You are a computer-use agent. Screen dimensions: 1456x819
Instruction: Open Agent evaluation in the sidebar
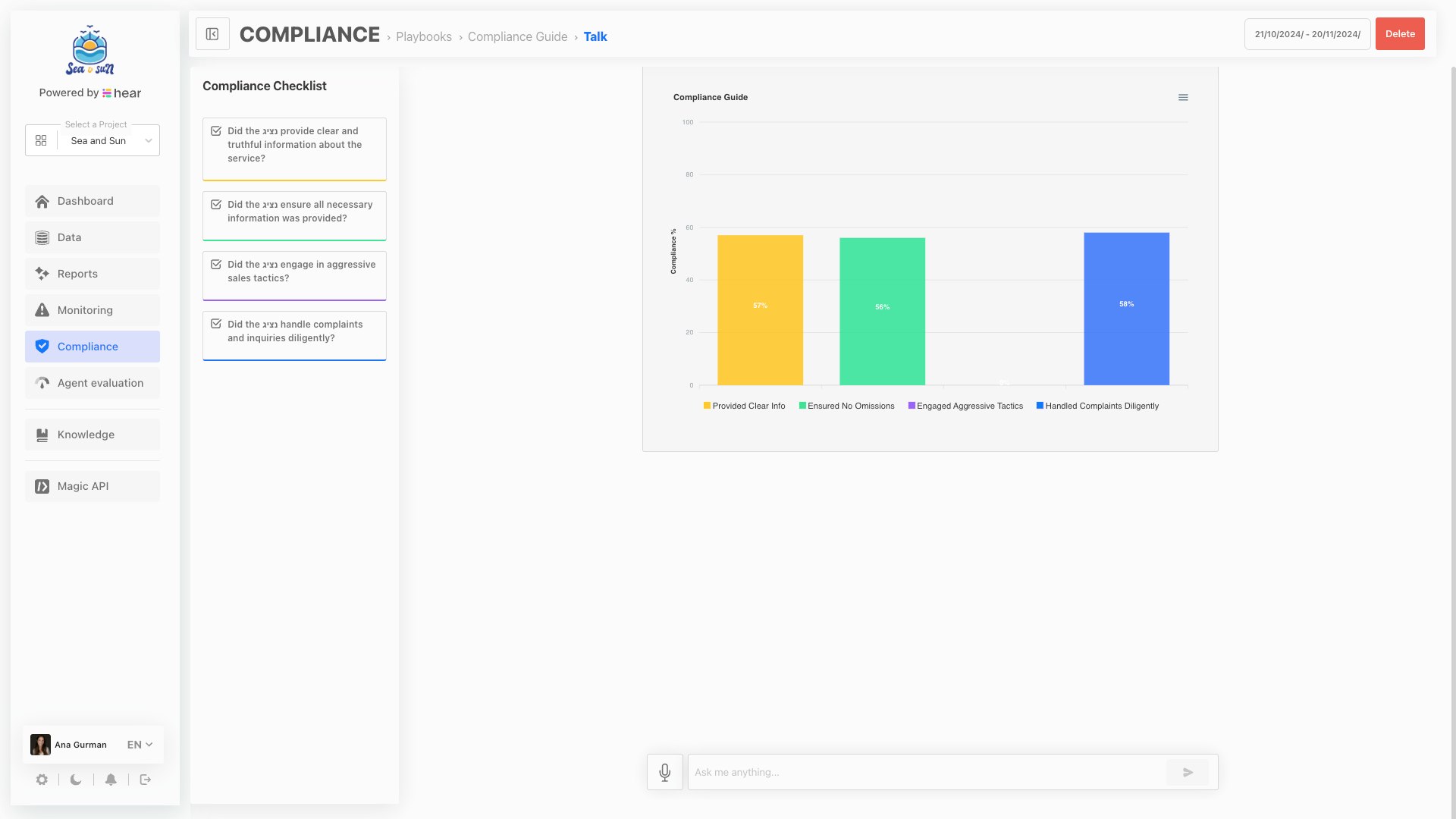(x=42, y=383)
